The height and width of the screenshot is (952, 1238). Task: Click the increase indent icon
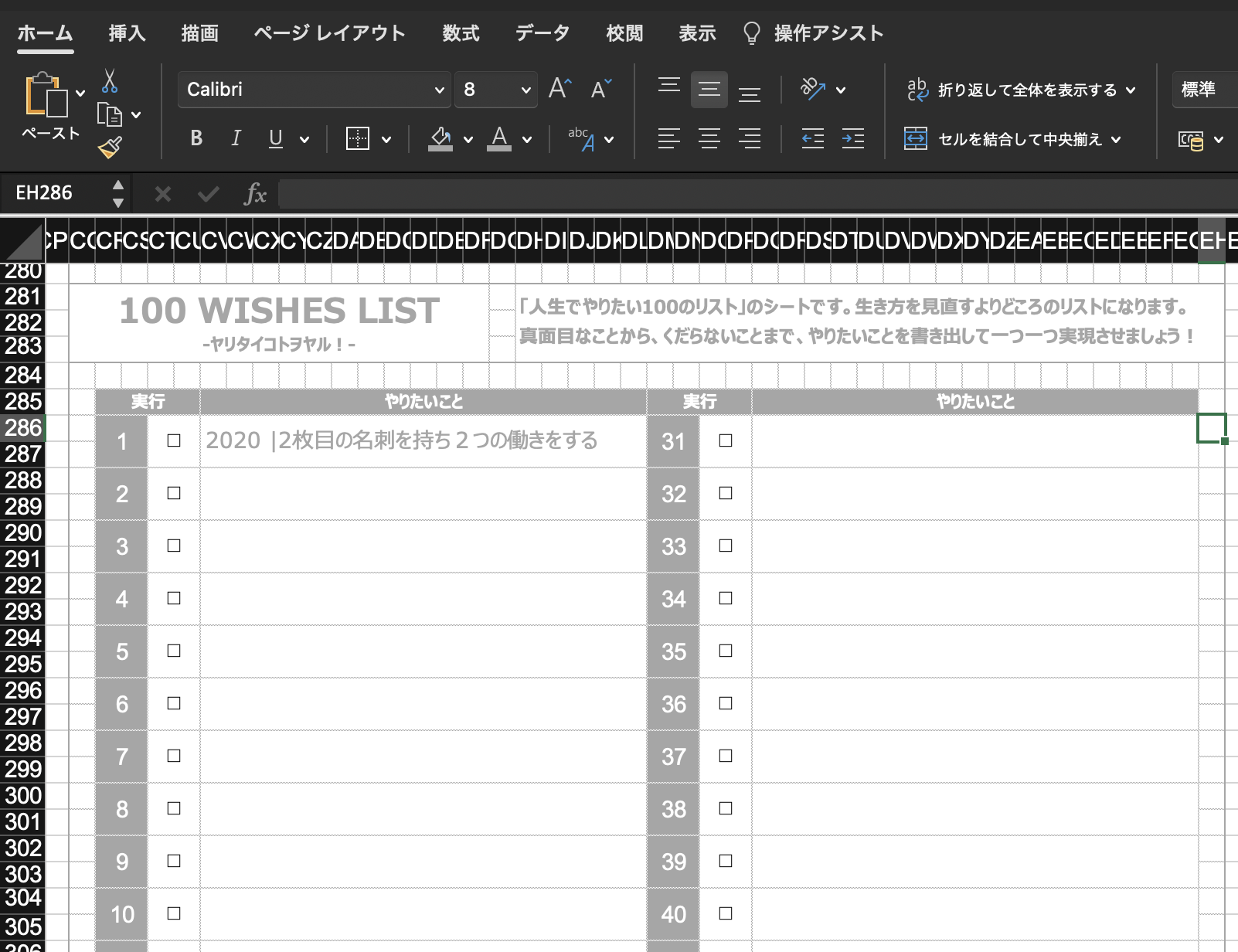pos(852,139)
